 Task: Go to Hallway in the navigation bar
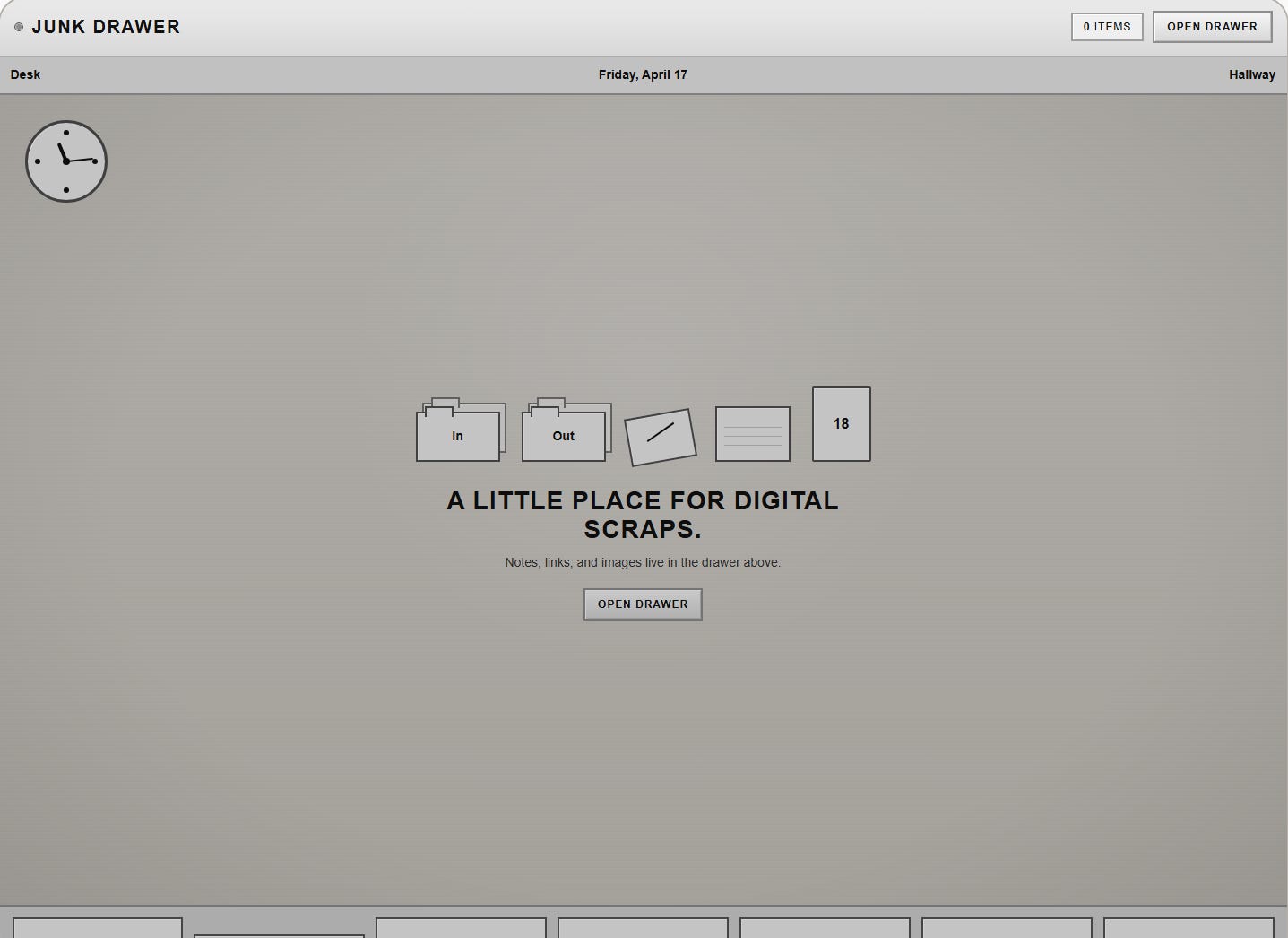[1252, 74]
